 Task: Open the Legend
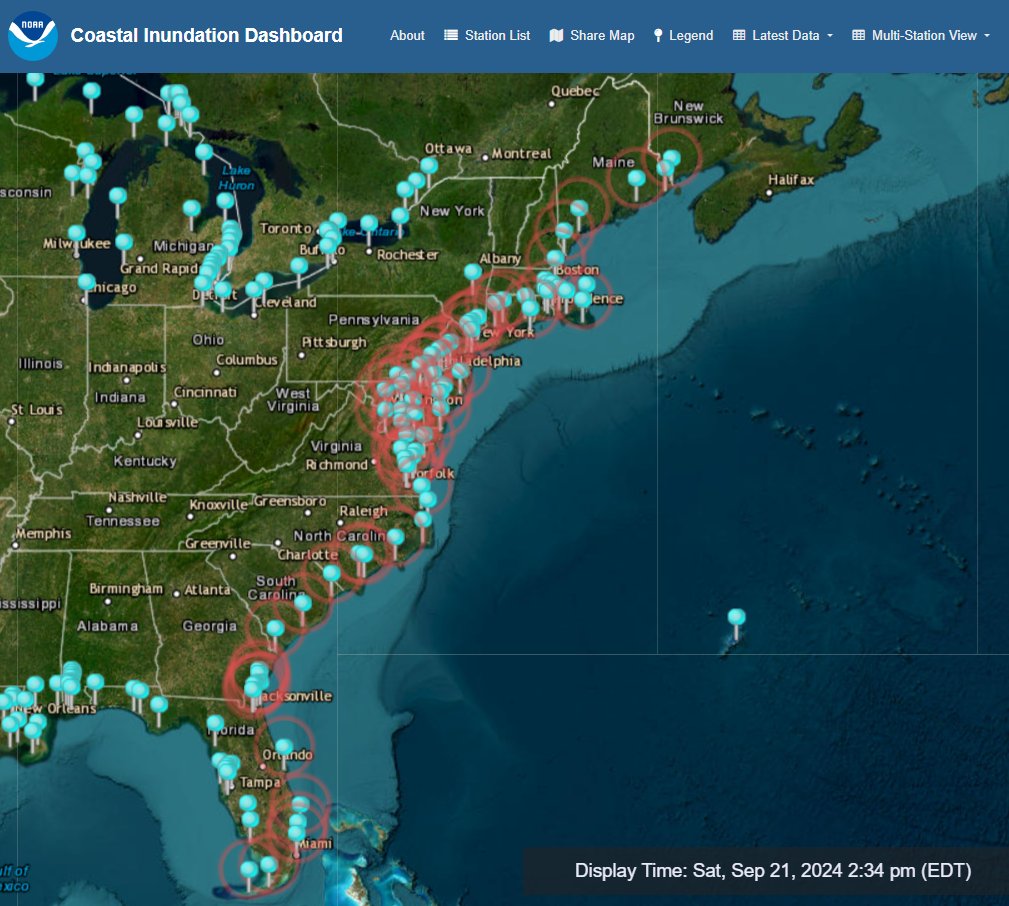pyautogui.click(x=683, y=35)
